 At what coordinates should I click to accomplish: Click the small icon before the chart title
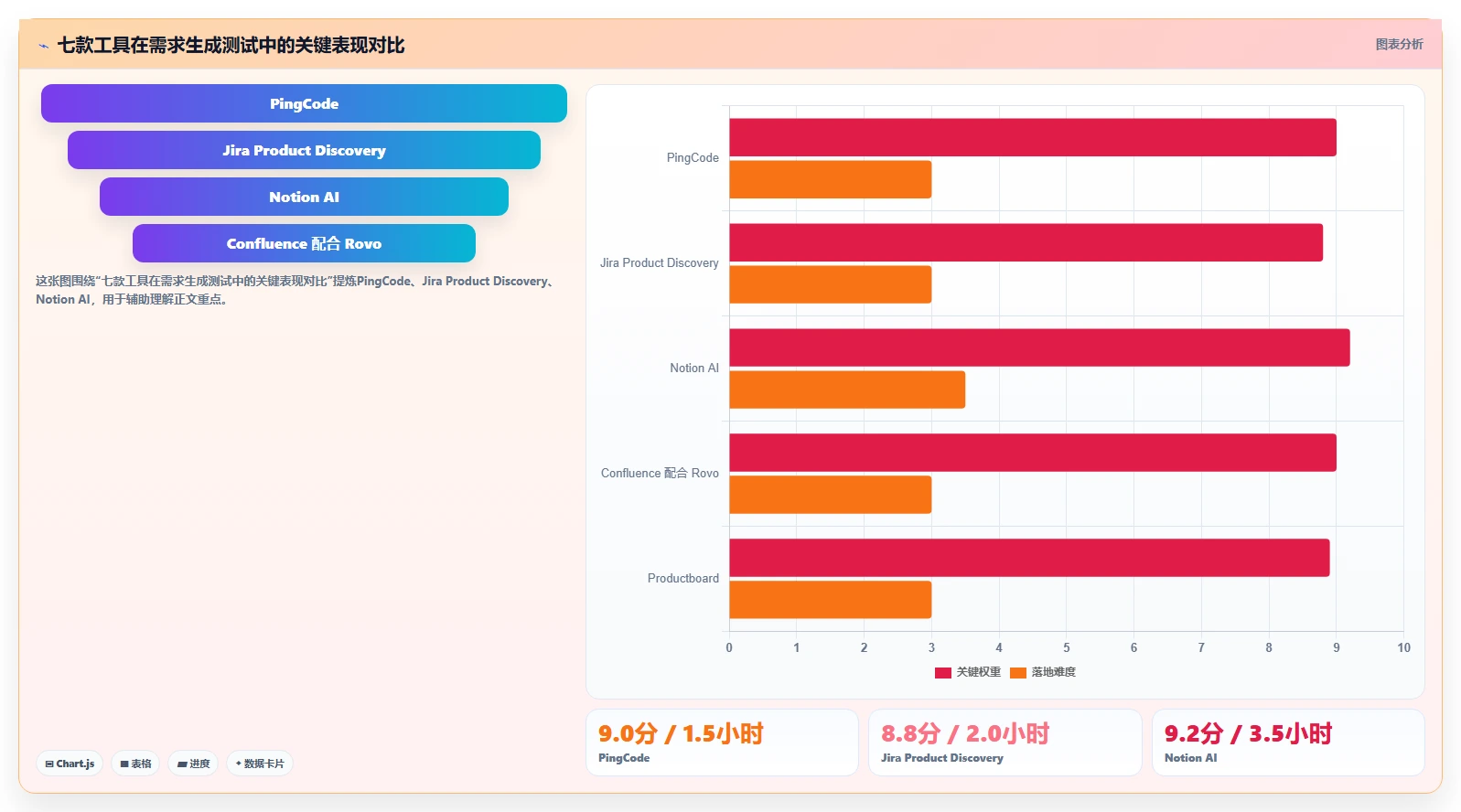[x=43, y=46]
